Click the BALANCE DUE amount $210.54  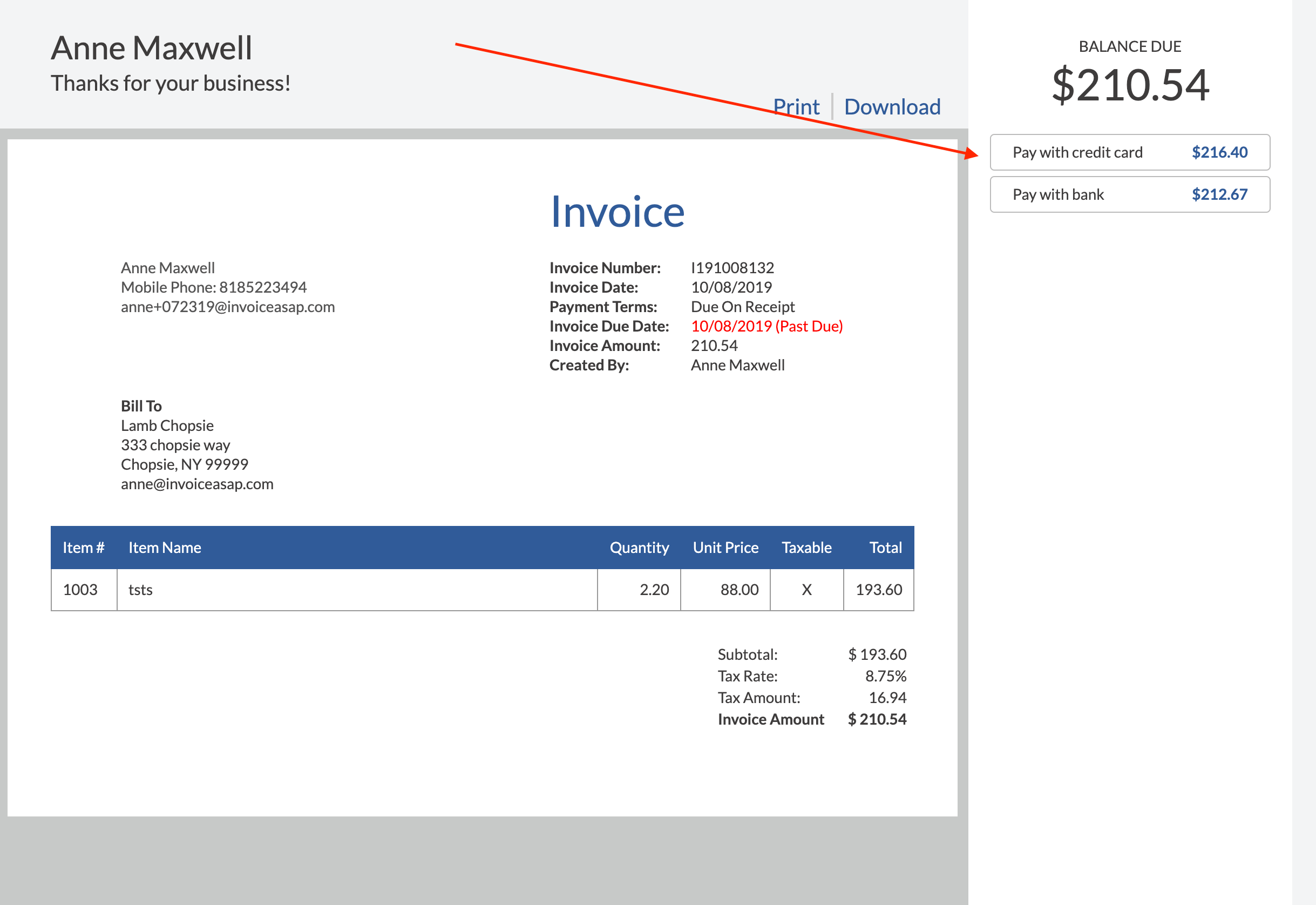[x=1131, y=83]
